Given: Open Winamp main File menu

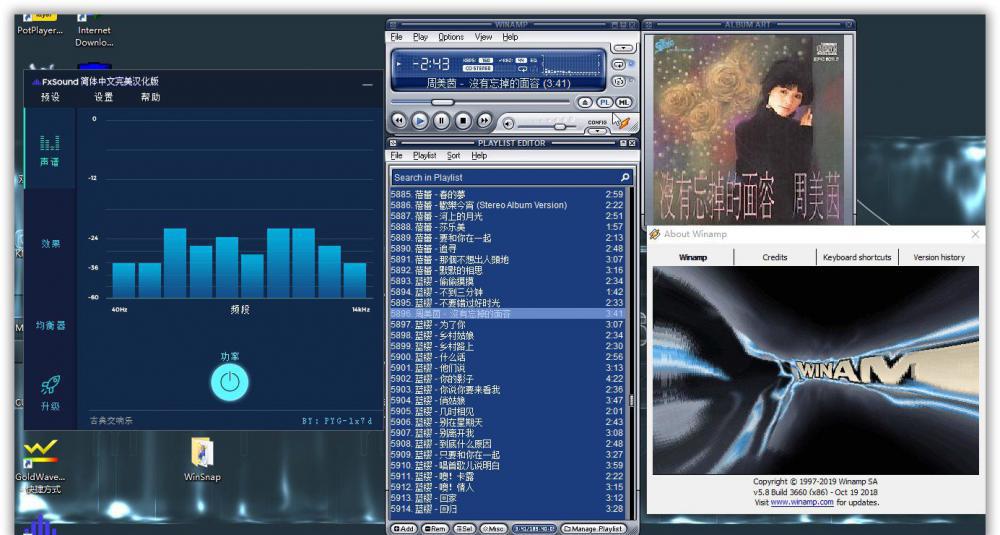Looking at the screenshot, I should coord(396,37).
